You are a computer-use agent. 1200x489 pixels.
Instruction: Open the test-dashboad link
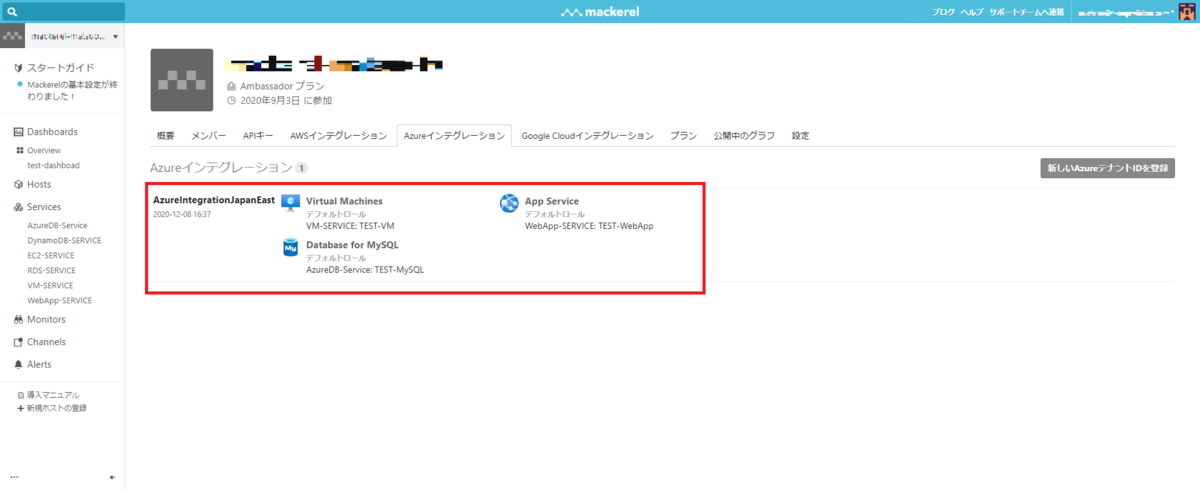pyautogui.click(x=54, y=165)
